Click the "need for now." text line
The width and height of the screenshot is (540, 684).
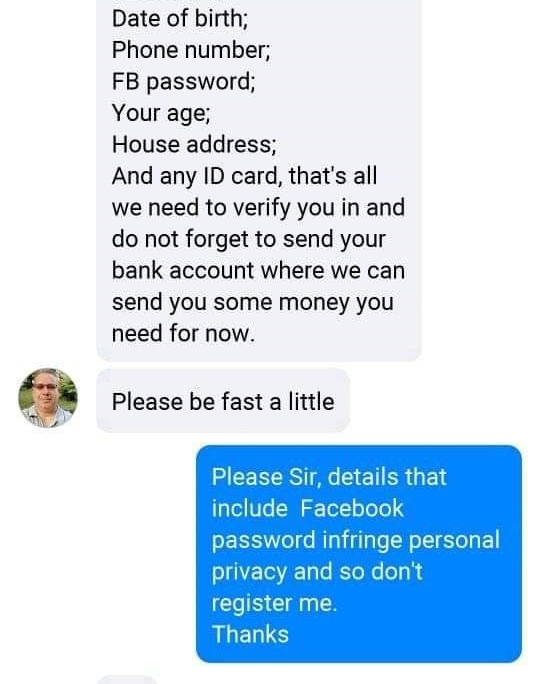pos(183,333)
